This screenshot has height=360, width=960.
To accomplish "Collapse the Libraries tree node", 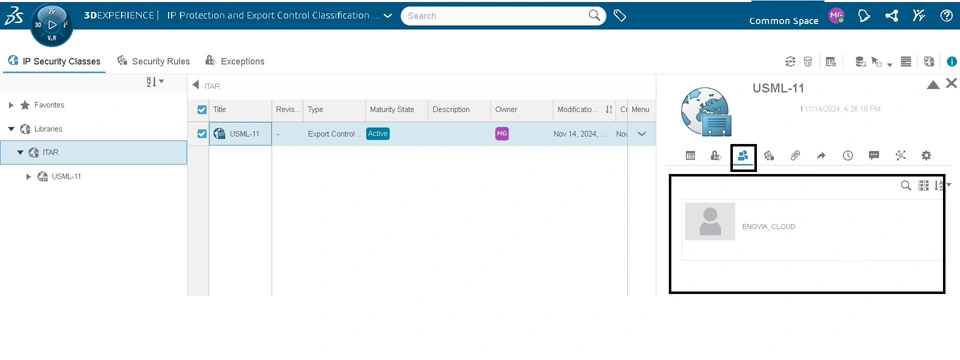I will 11,129.
